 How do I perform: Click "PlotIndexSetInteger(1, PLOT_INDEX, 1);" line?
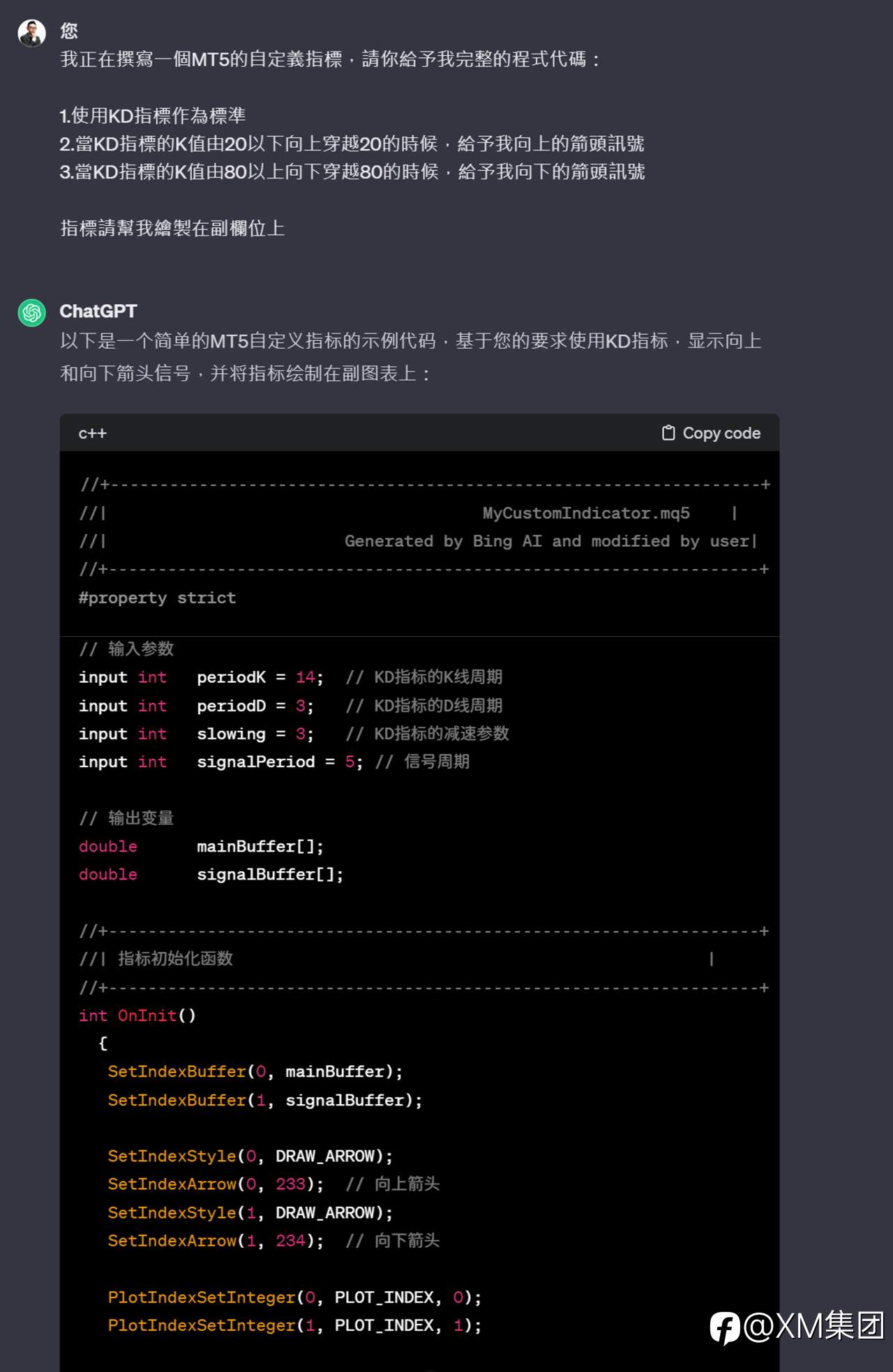[x=294, y=1325]
